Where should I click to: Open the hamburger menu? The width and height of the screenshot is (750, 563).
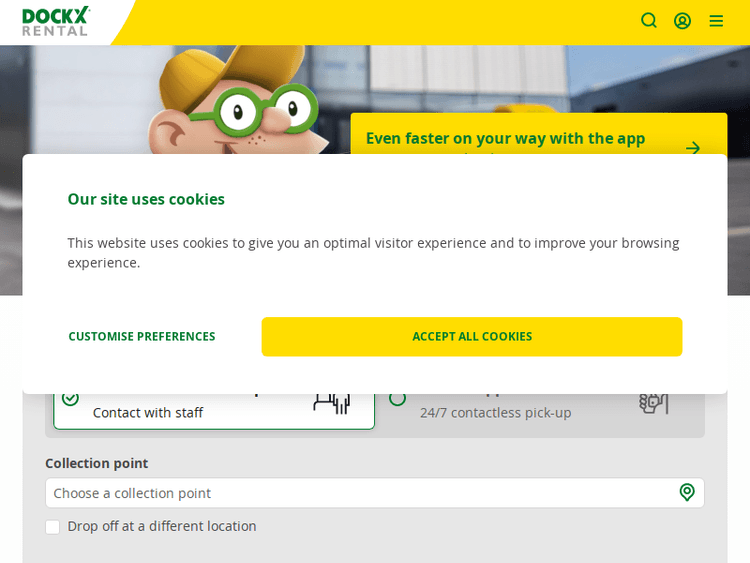tap(716, 20)
